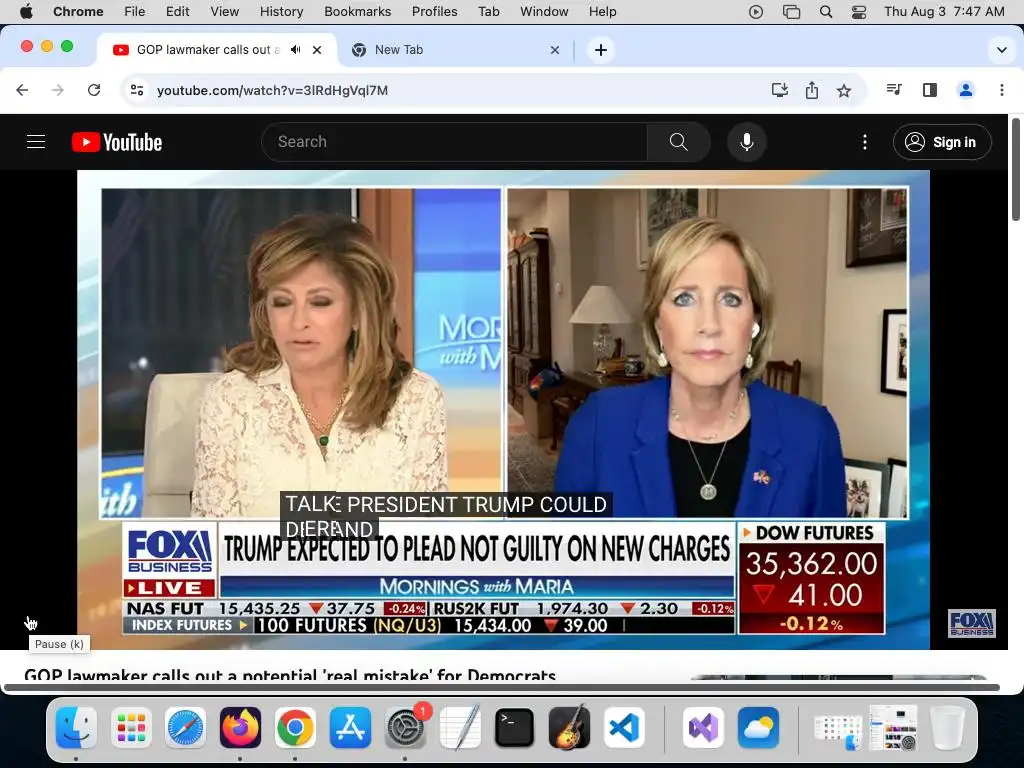Open Launchpad from the Dock

pyautogui.click(x=131, y=727)
